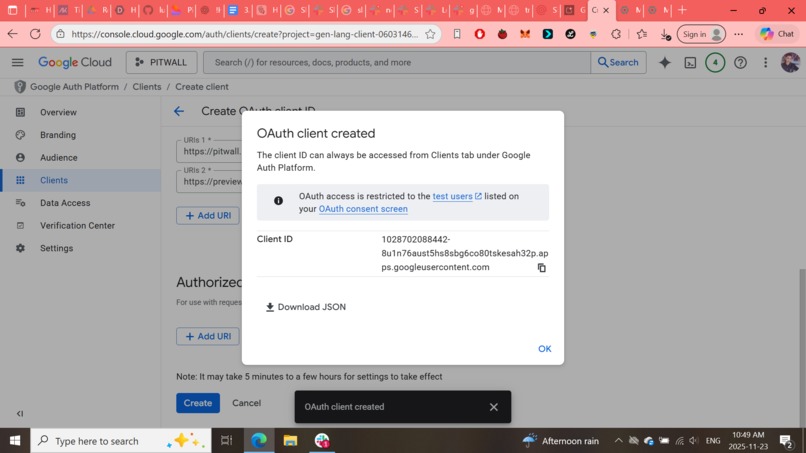Image resolution: width=806 pixels, height=453 pixels.
Task: Open Audience in the sidebar
Action: [81, 157]
